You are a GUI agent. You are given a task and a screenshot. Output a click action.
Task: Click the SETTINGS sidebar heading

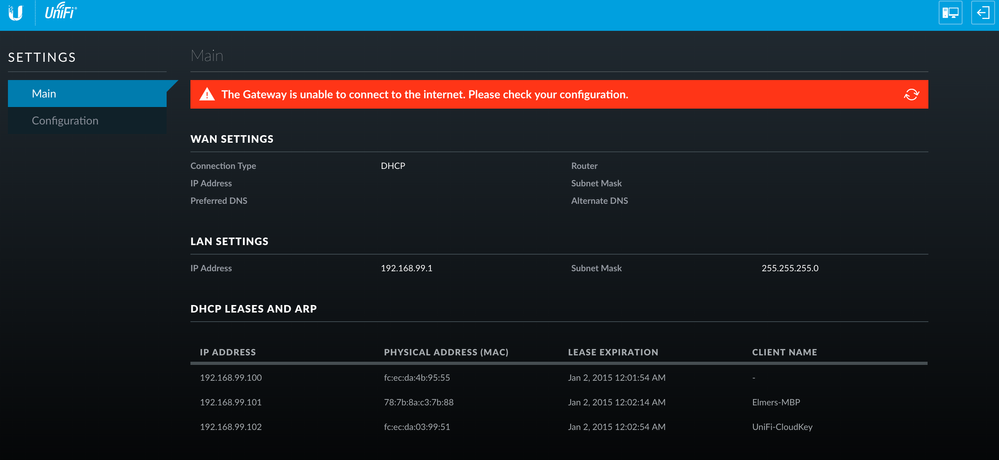42,57
